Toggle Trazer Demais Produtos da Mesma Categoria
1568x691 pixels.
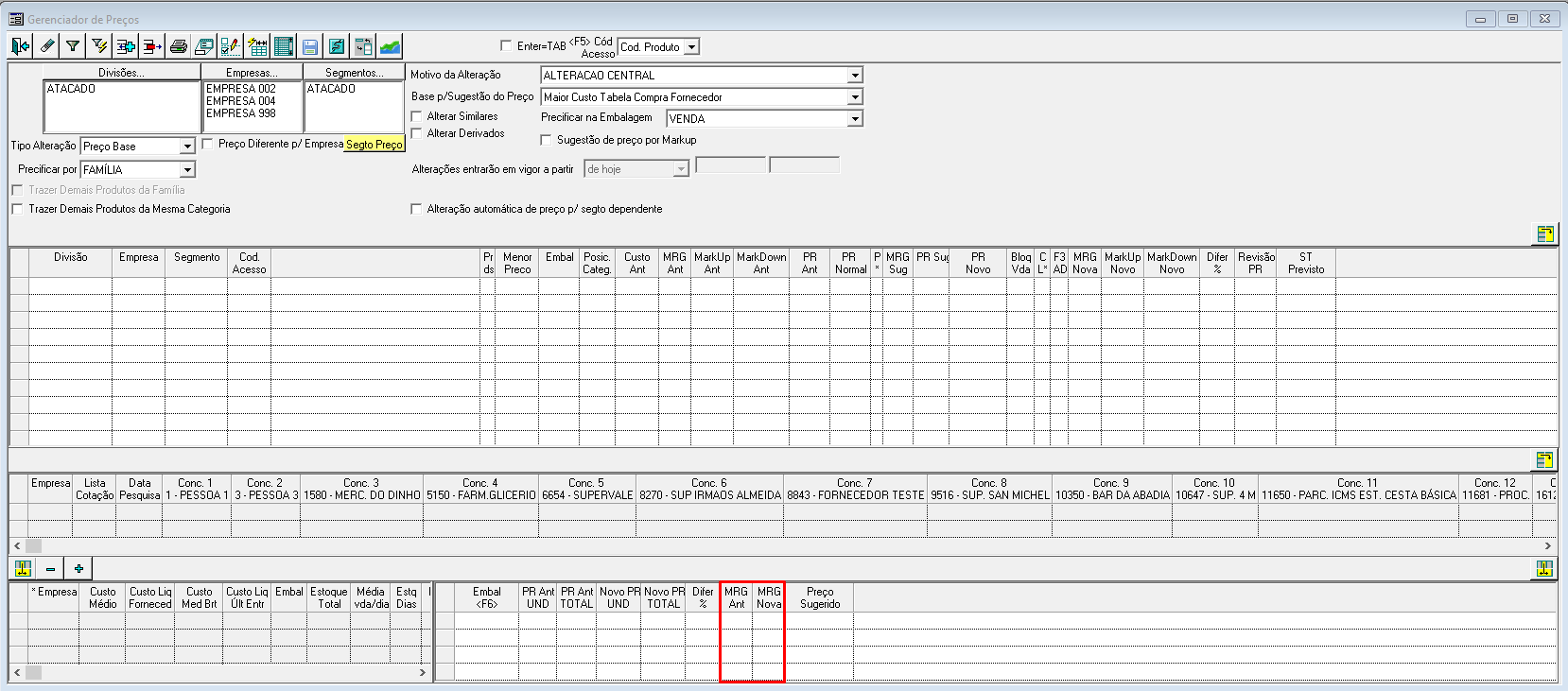pyautogui.click(x=17, y=209)
